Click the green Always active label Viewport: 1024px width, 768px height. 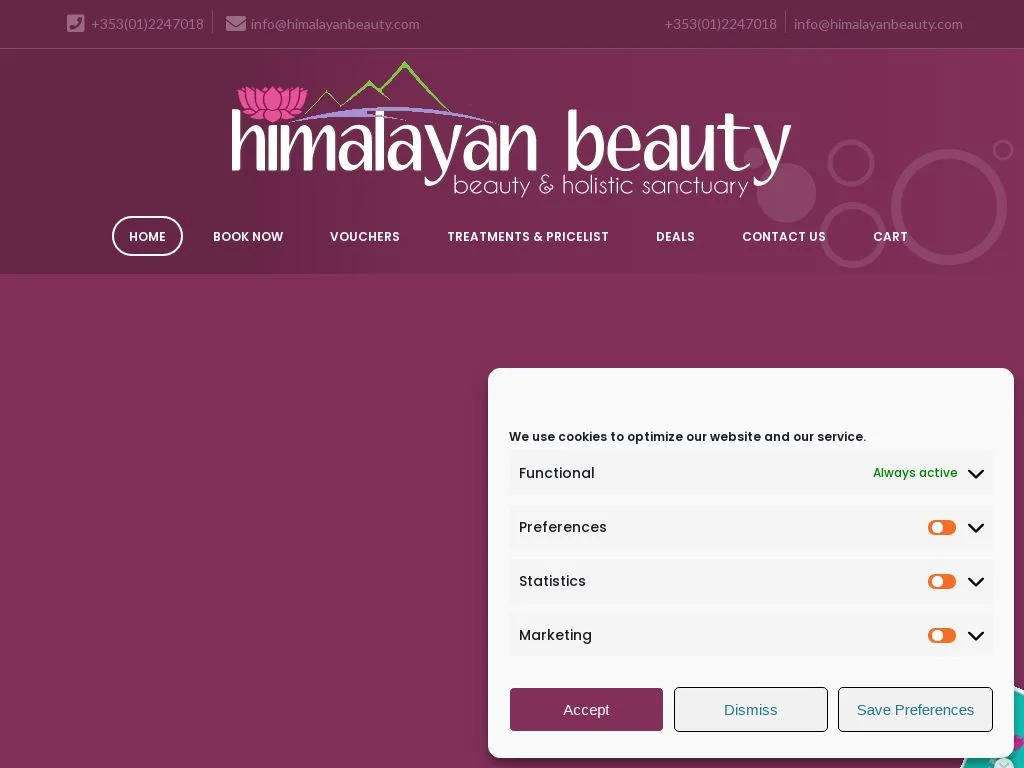(x=915, y=473)
